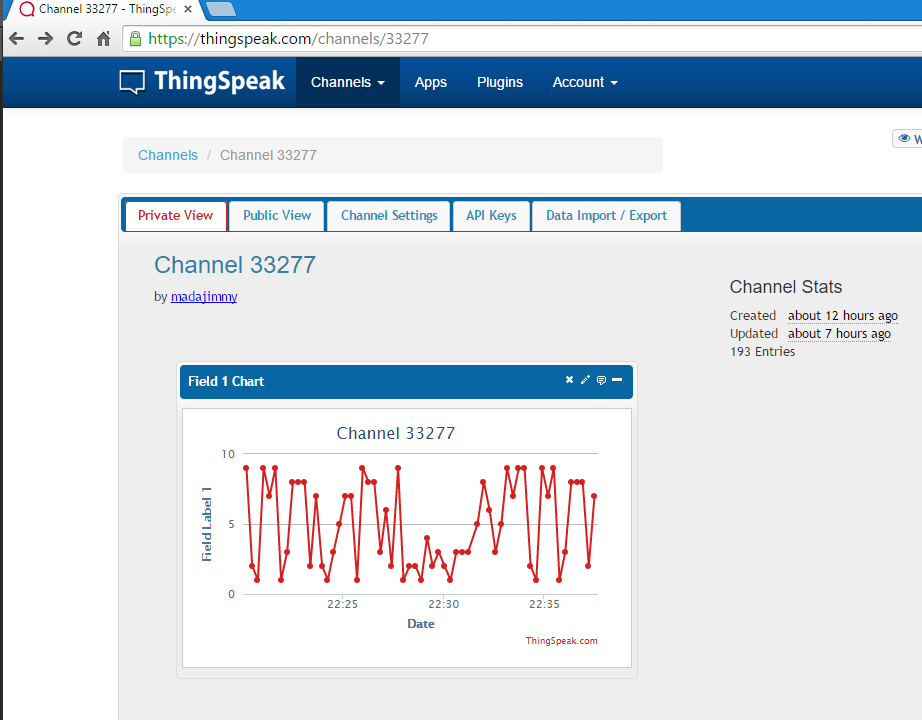The height and width of the screenshot is (720, 922).
Task: Click the ThingSpeak logo
Action: 202,82
